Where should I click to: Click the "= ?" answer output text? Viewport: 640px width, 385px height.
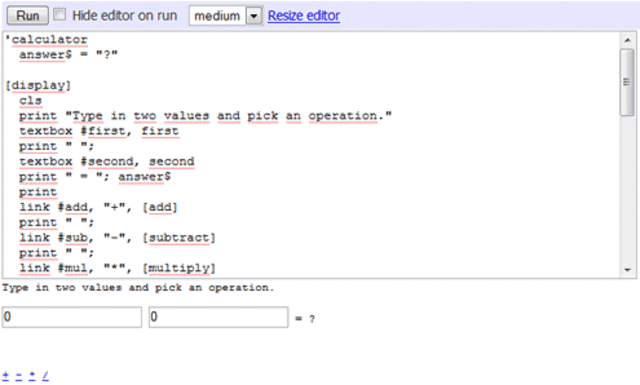click(x=305, y=319)
